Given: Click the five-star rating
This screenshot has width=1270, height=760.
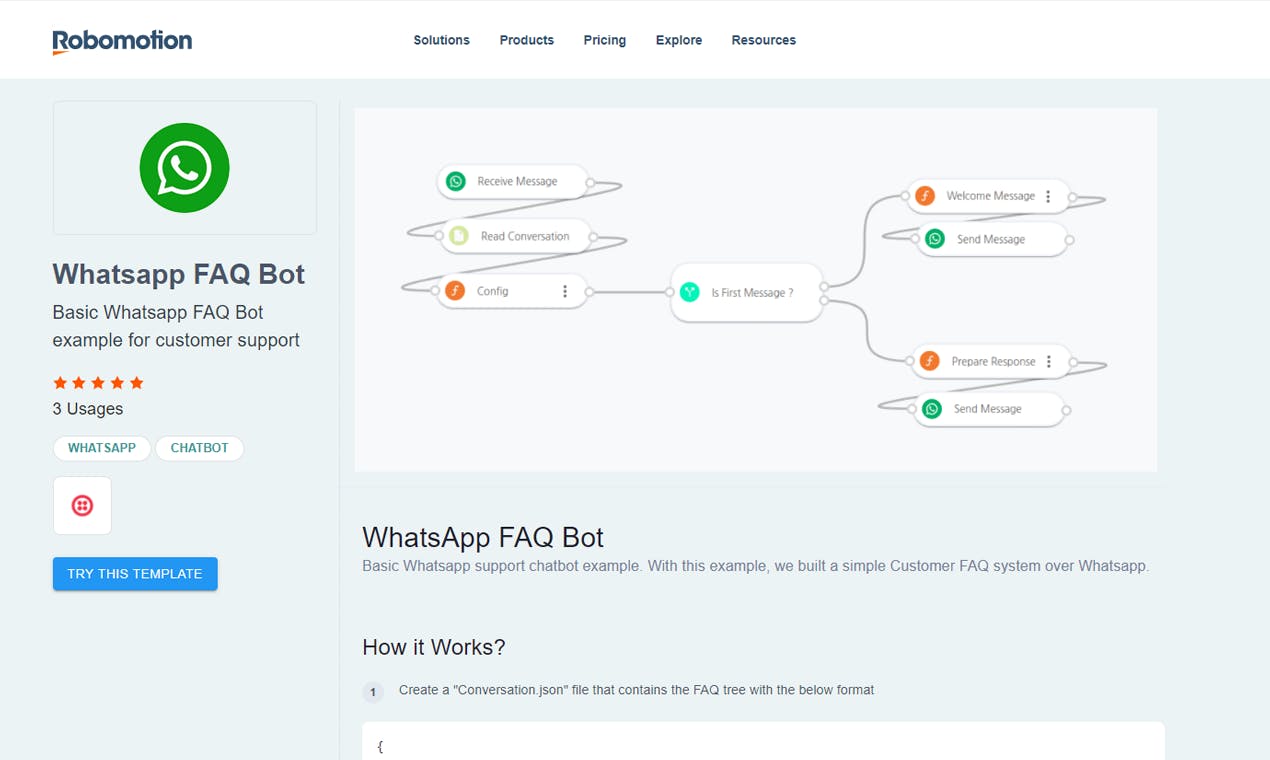Looking at the screenshot, I should 98,383.
